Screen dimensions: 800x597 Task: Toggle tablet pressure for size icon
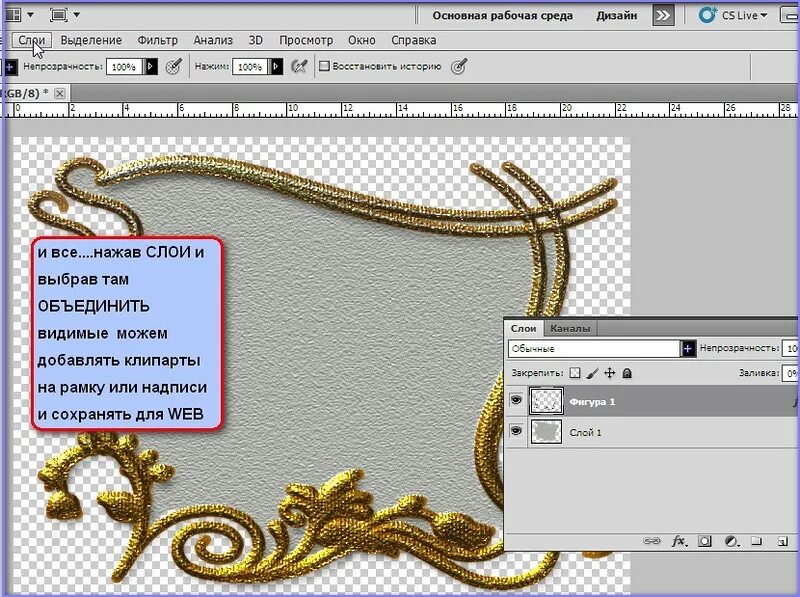(459, 66)
